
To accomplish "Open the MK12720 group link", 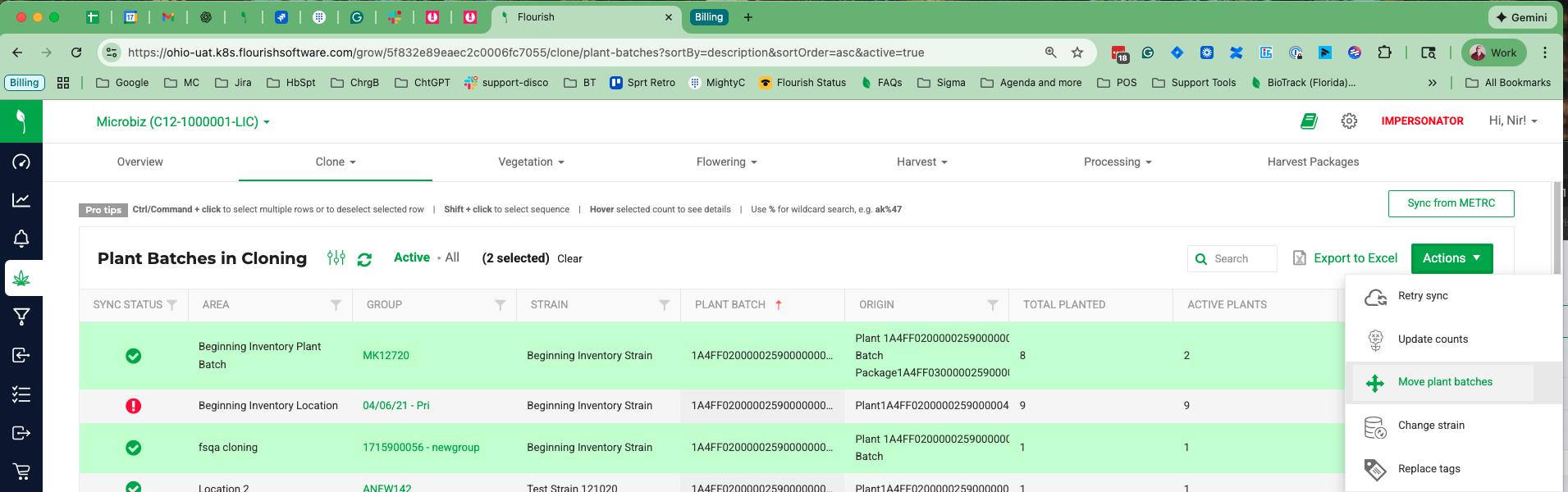I will [386, 356].
